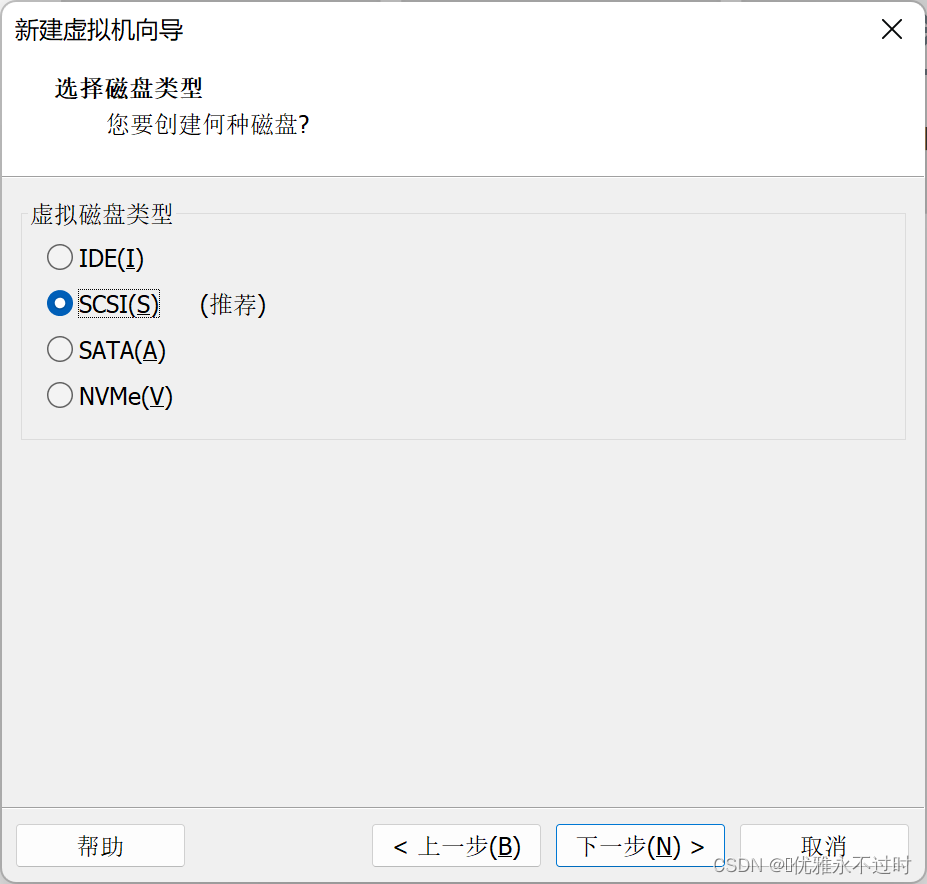Click the 帮助 help button

[x=100, y=846]
